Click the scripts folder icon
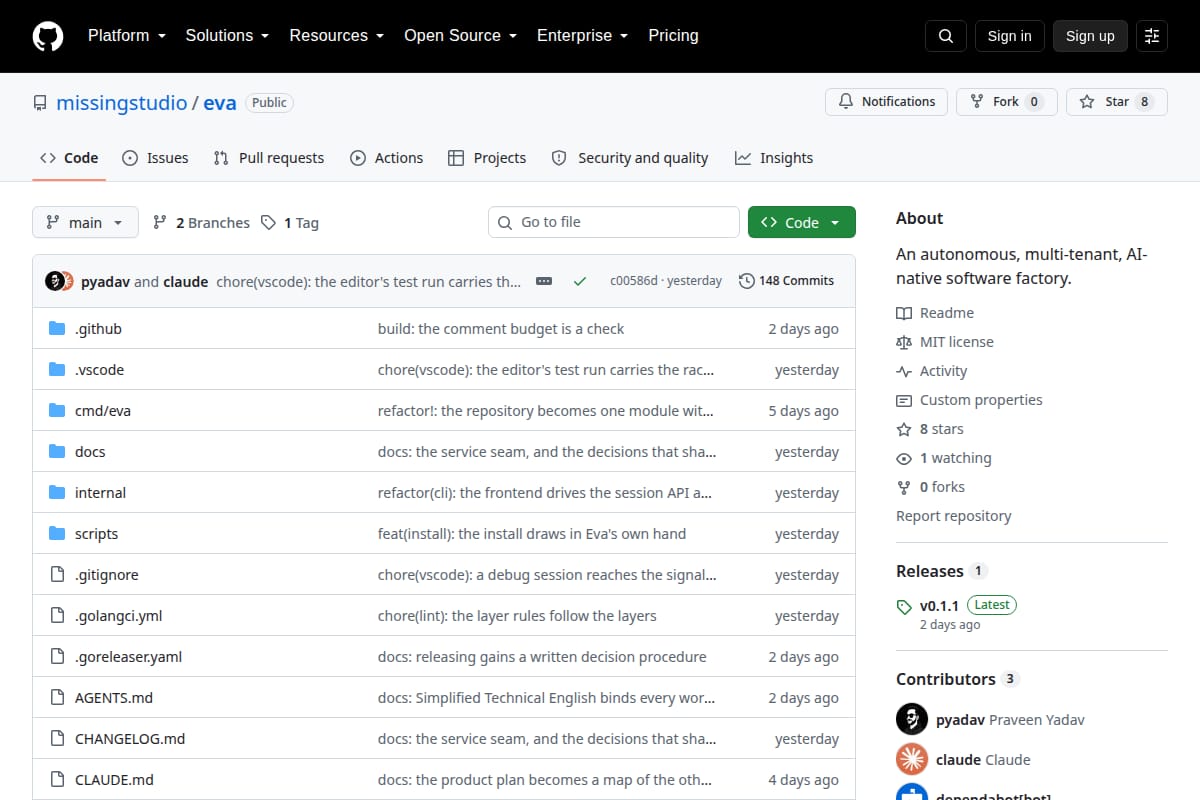Image resolution: width=1200 pixels, height=800 pixels. pos(57,534)
